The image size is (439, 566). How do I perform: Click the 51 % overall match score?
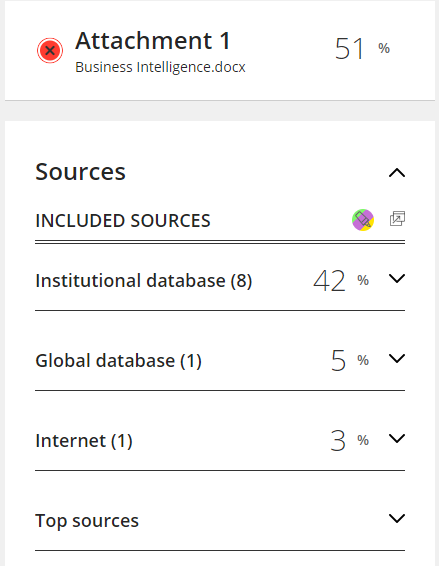tap(362, 49)
